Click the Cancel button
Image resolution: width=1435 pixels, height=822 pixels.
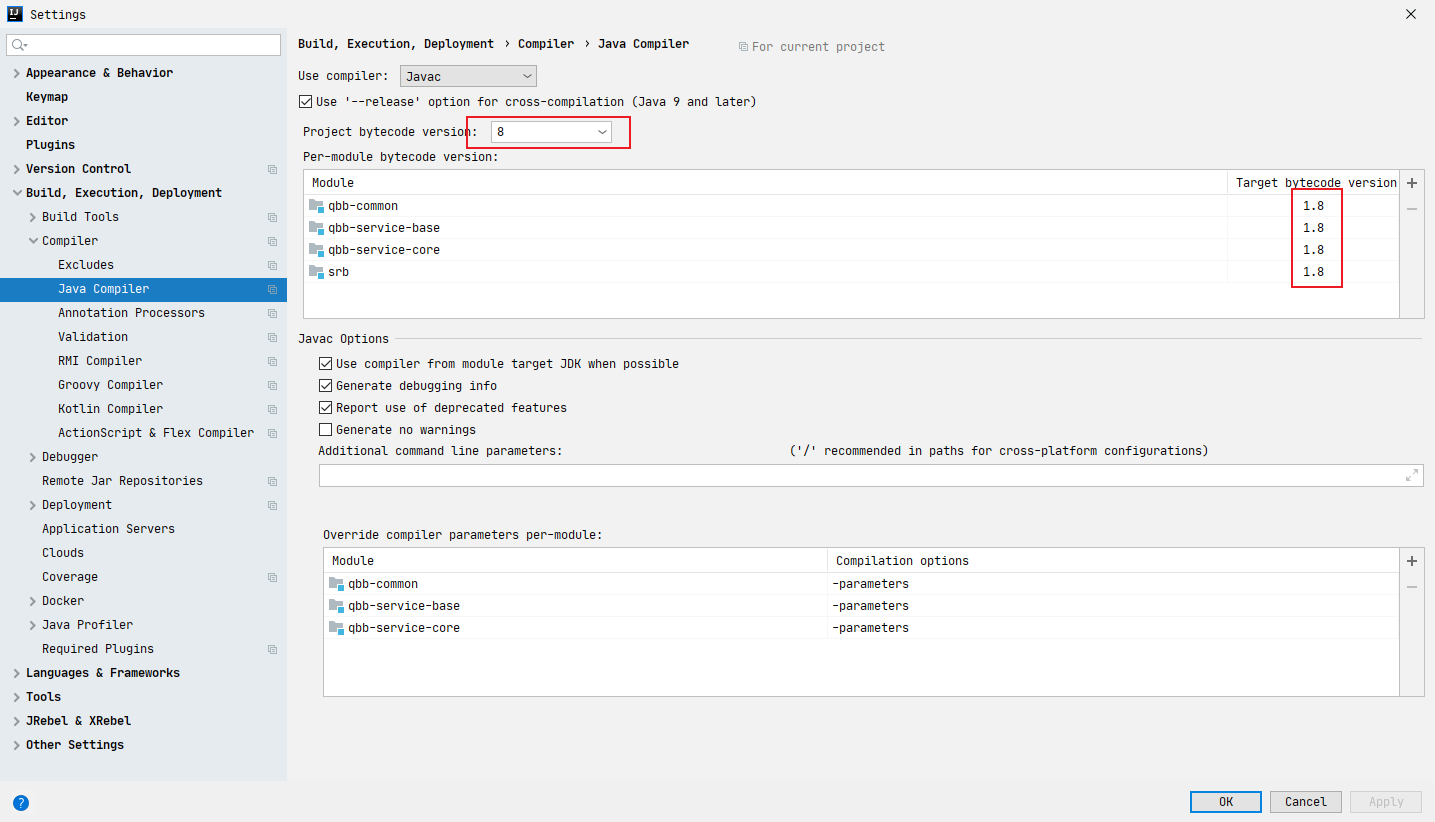pyautogui.click(x=1305, y=802)
